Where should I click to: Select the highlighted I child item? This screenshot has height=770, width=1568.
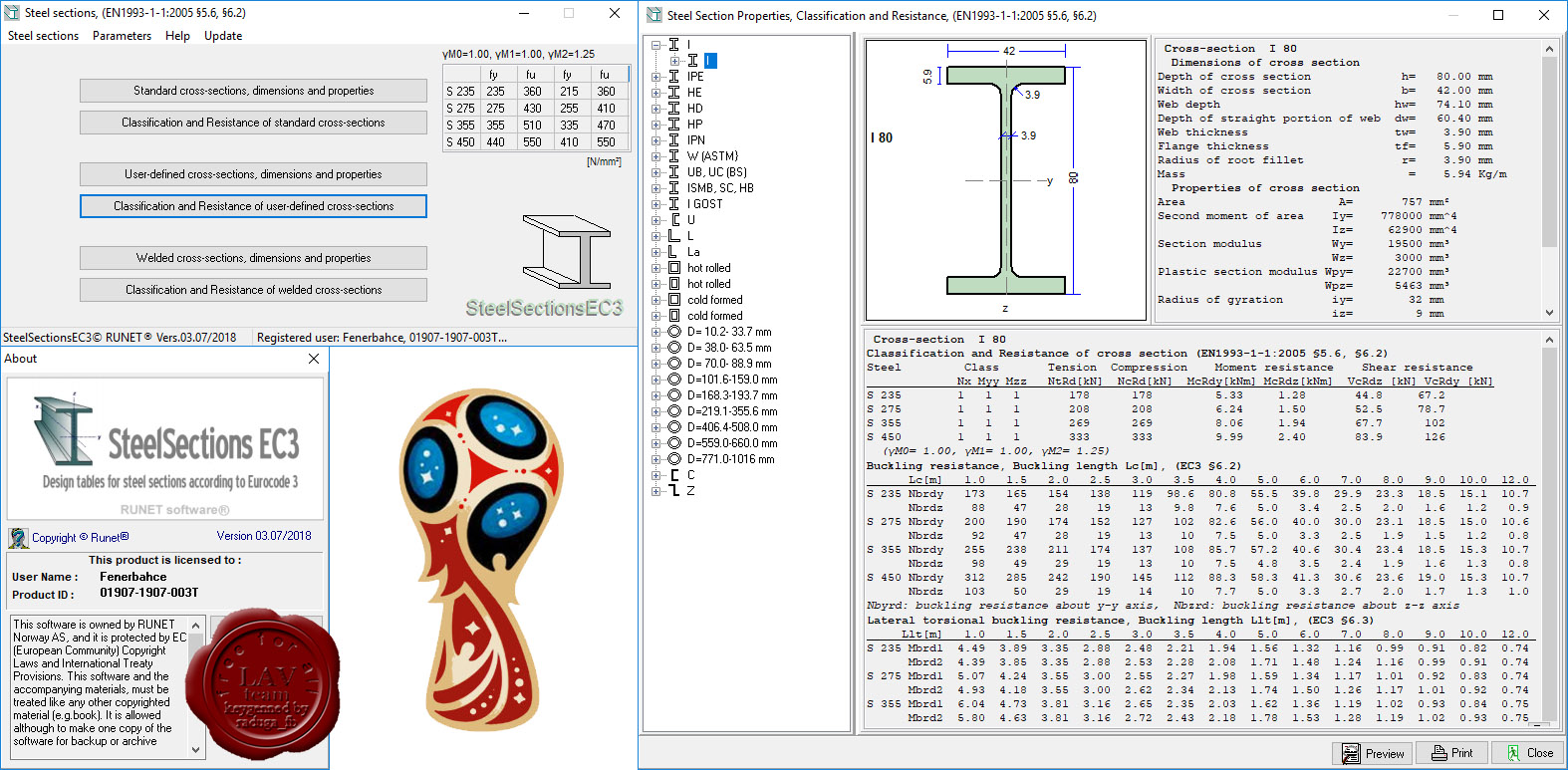(710, 61)
